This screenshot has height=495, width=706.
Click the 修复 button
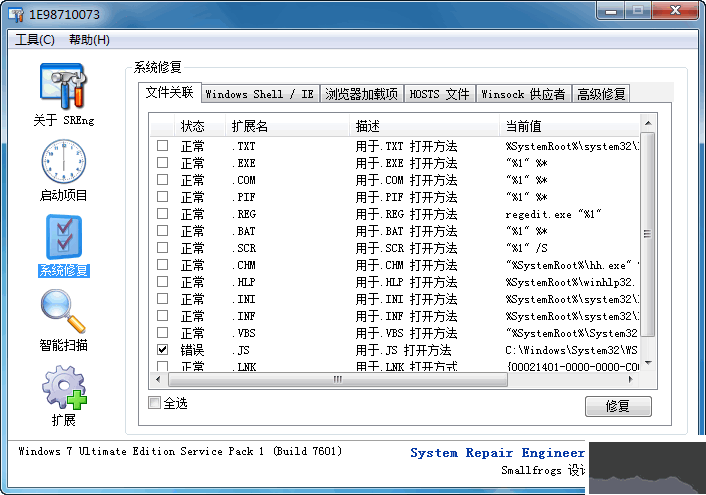pos(618,406)
